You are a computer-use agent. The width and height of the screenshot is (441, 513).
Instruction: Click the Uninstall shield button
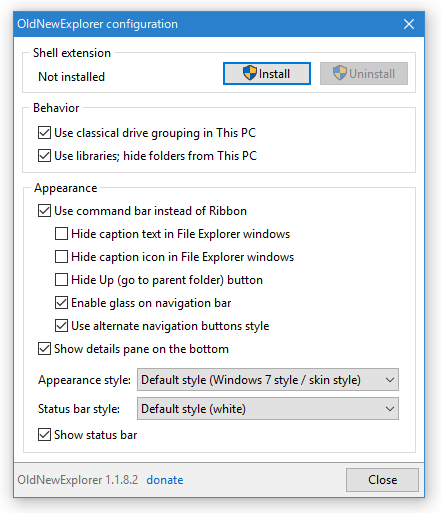pos(364,73)
